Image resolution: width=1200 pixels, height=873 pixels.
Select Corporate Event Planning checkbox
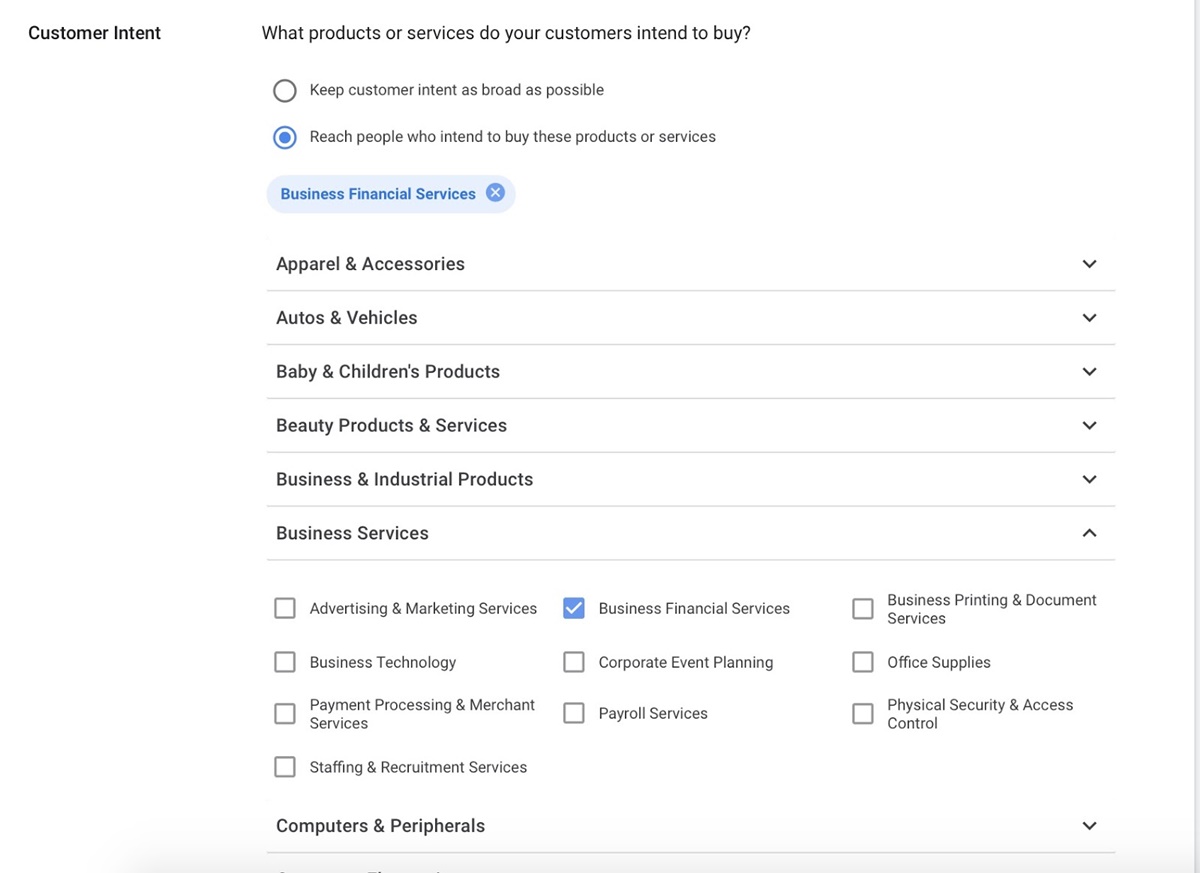click(x=574, y=662)
